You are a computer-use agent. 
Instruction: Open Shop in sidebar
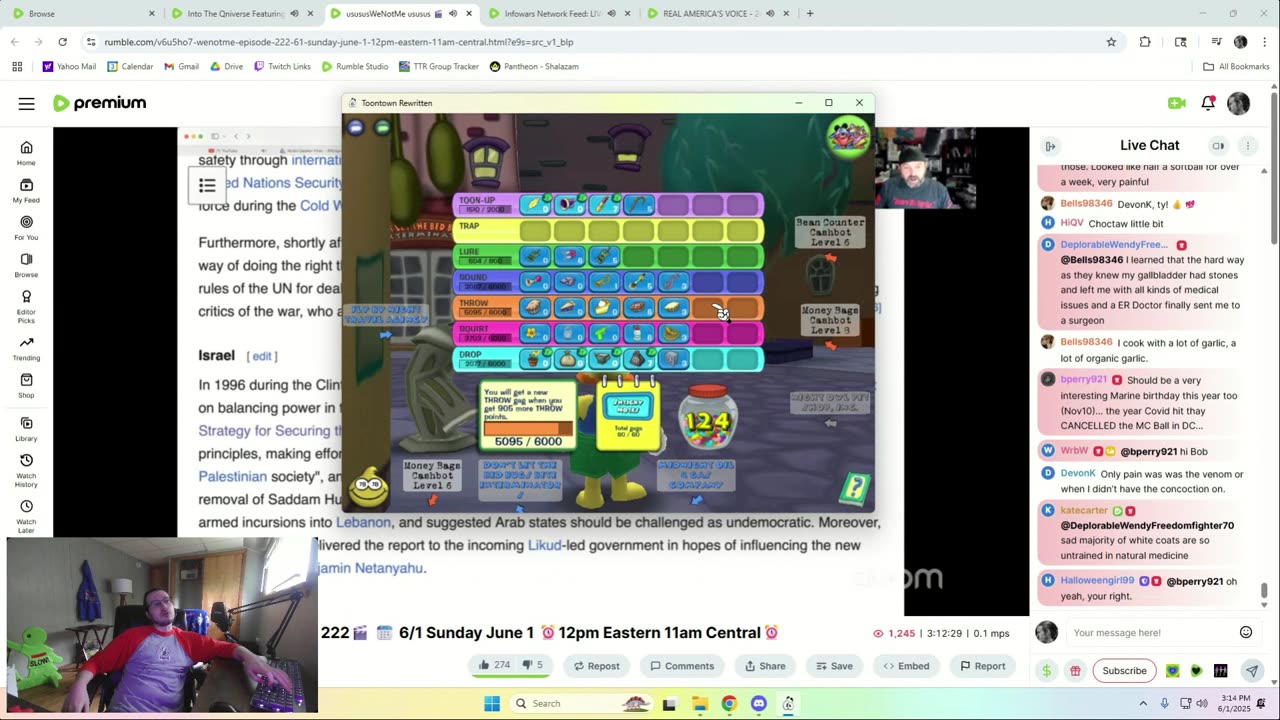click(26, 386)
